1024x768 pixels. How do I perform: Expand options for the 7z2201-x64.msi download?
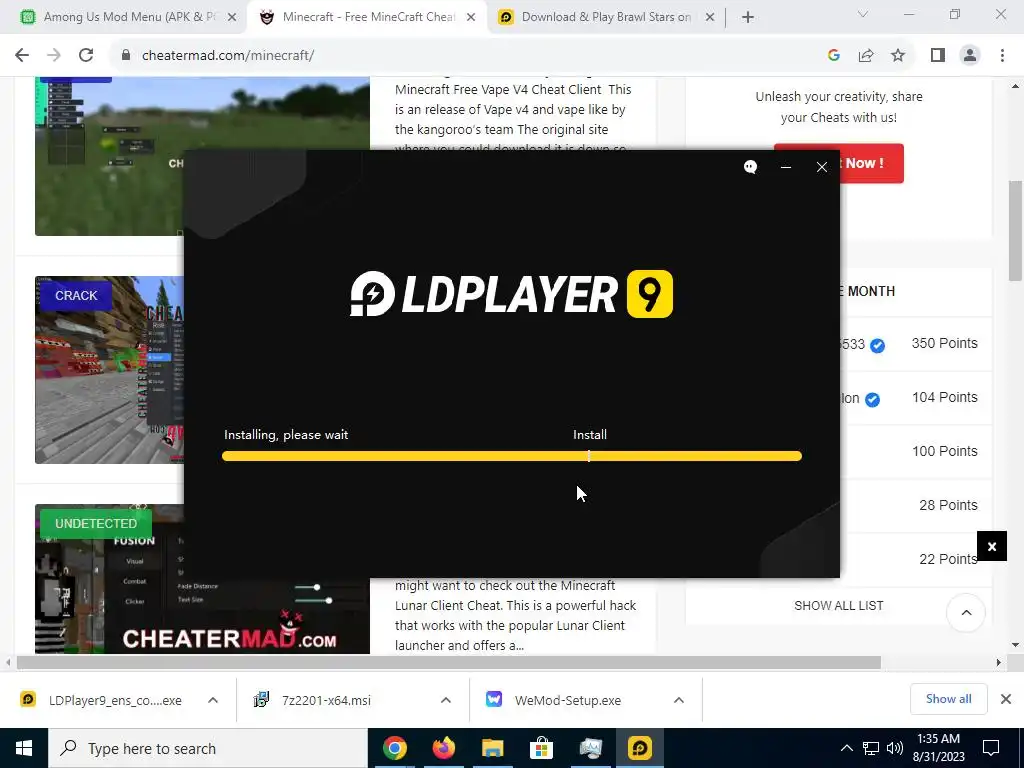pos(446,700)
